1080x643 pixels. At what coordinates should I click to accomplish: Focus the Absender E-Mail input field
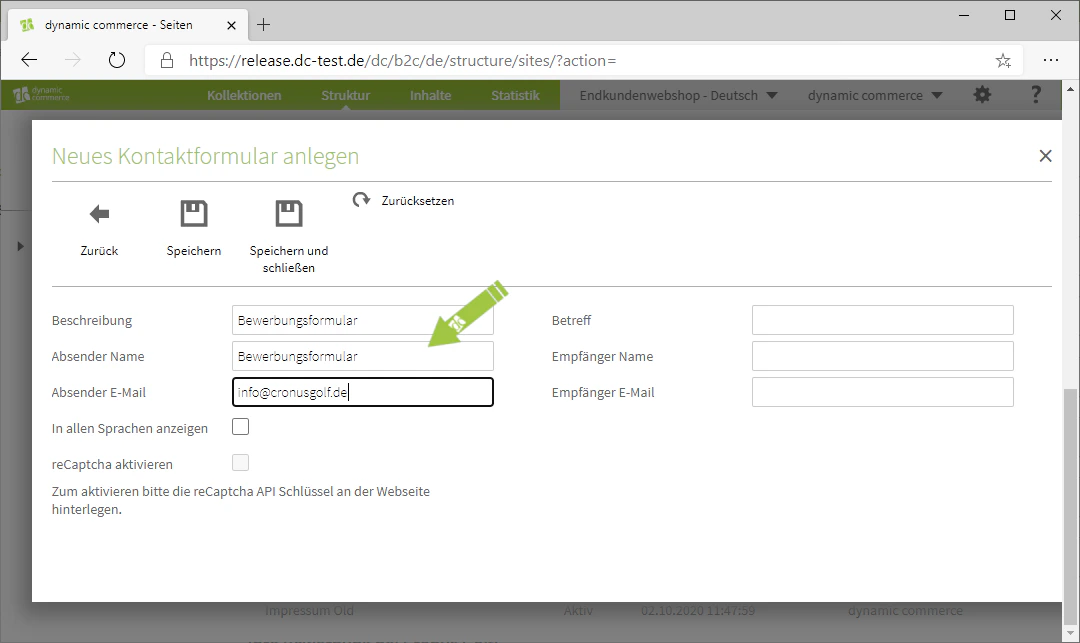click(x=362, y=392)
